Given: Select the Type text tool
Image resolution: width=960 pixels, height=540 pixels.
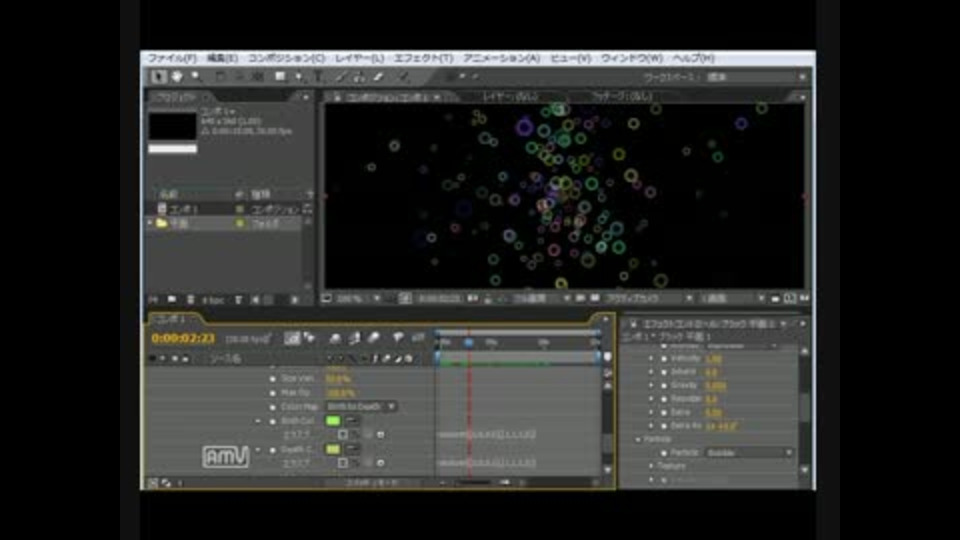Looking at the screenshot, I should tap(318, 77).
